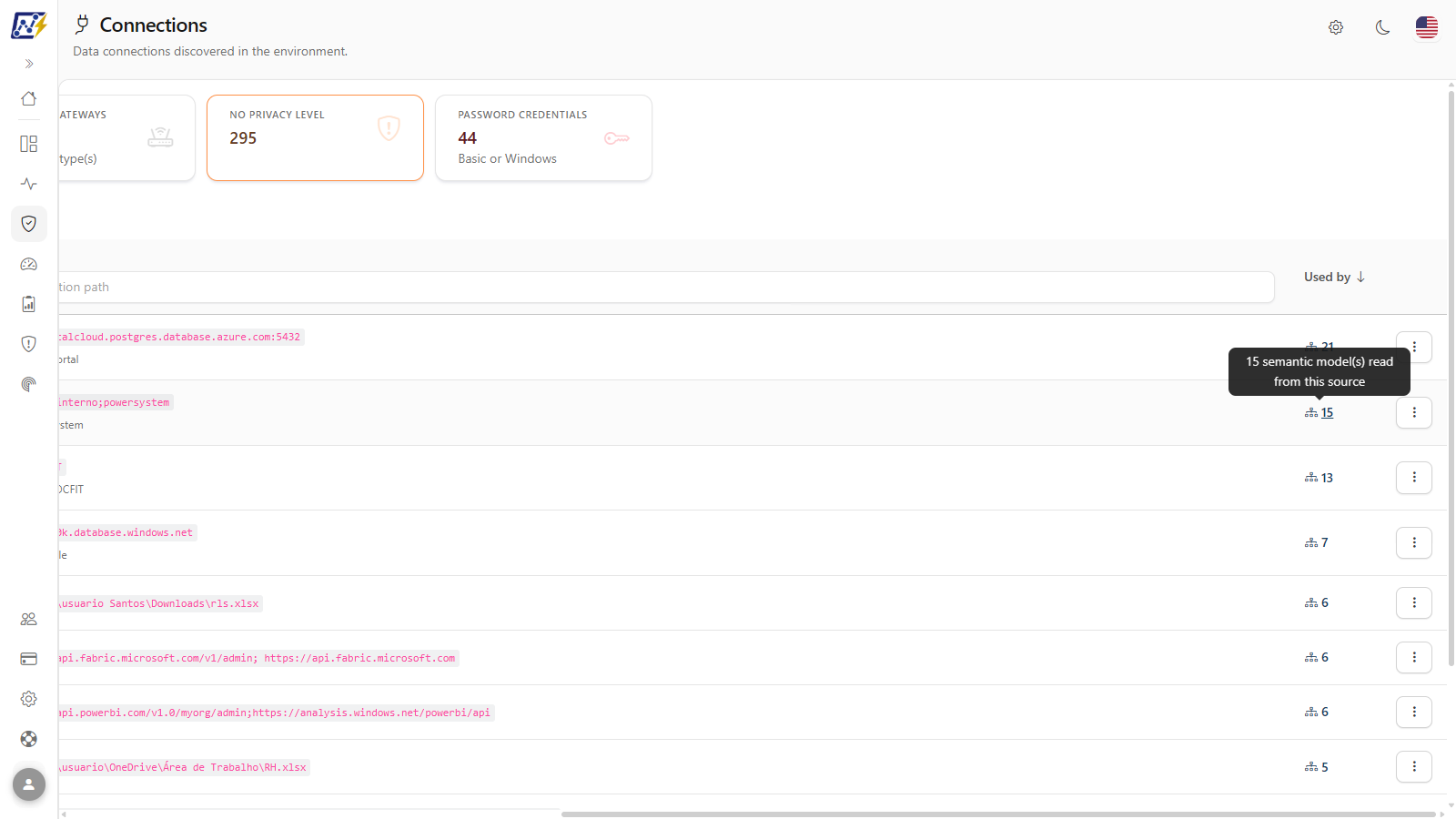Viewport: 1456px width, 819px height.
Task: Change language via US flag icon
Action: click(x=1427, y=27)
